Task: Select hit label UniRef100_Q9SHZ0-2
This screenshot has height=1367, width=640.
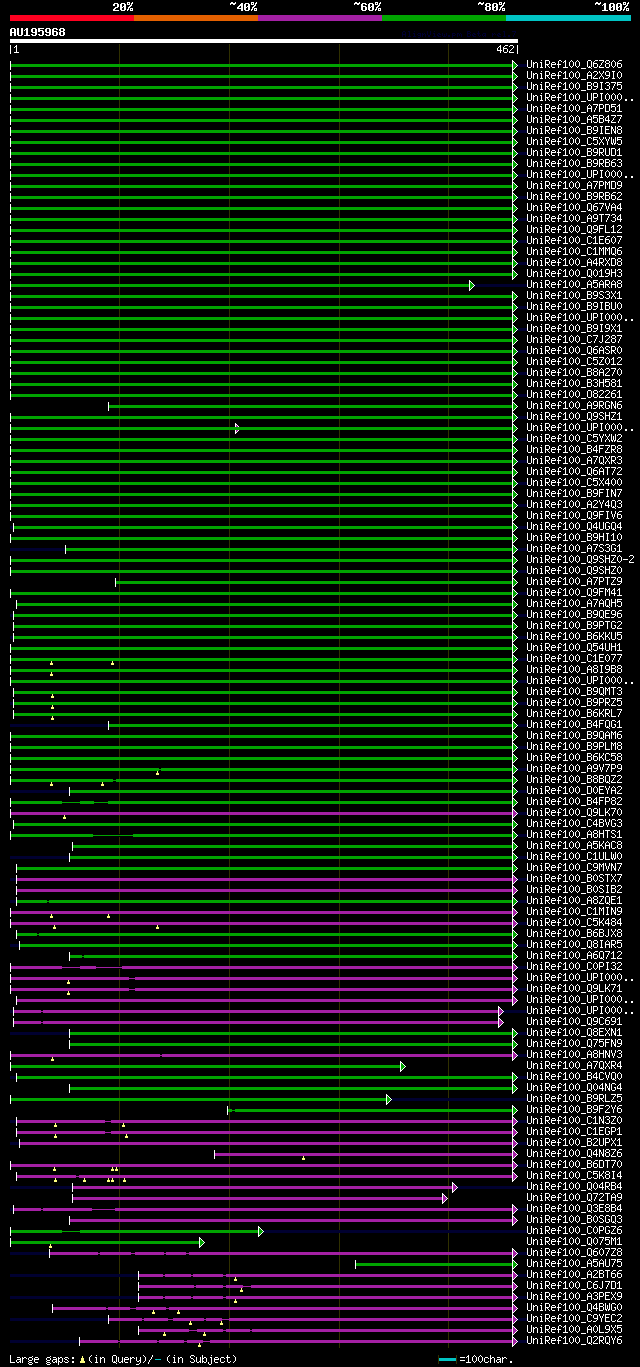Action: (580, 559)
